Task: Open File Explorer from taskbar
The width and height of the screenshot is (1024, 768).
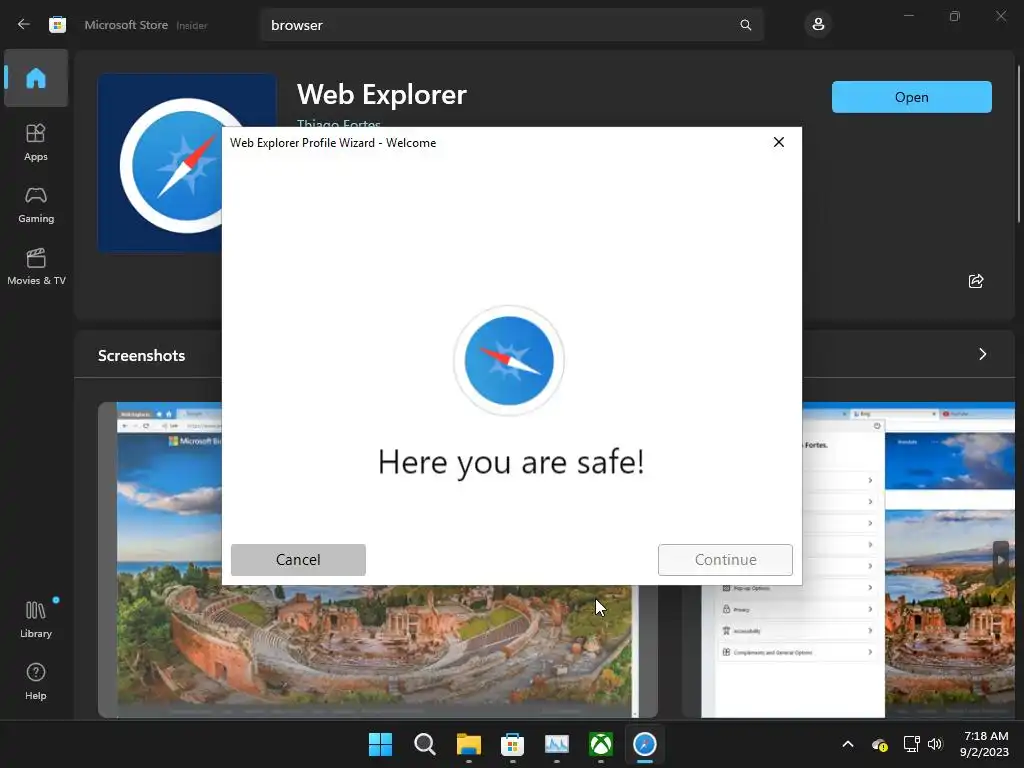Action: coord(468,744)
